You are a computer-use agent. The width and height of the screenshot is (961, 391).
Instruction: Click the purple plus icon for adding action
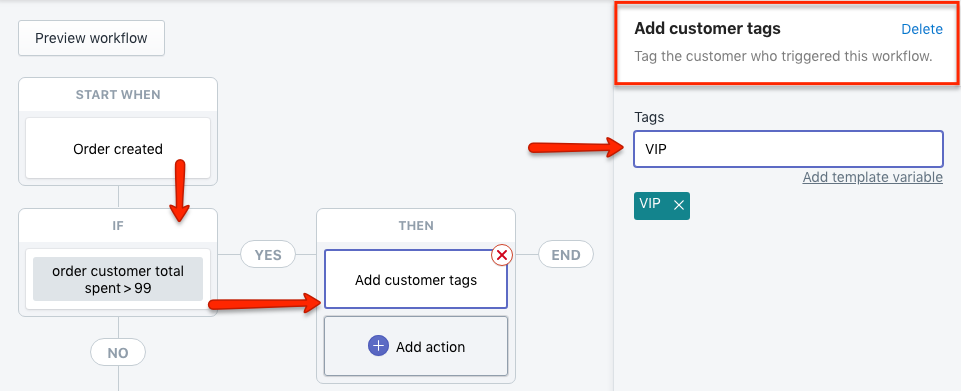(x=378, y=346)
